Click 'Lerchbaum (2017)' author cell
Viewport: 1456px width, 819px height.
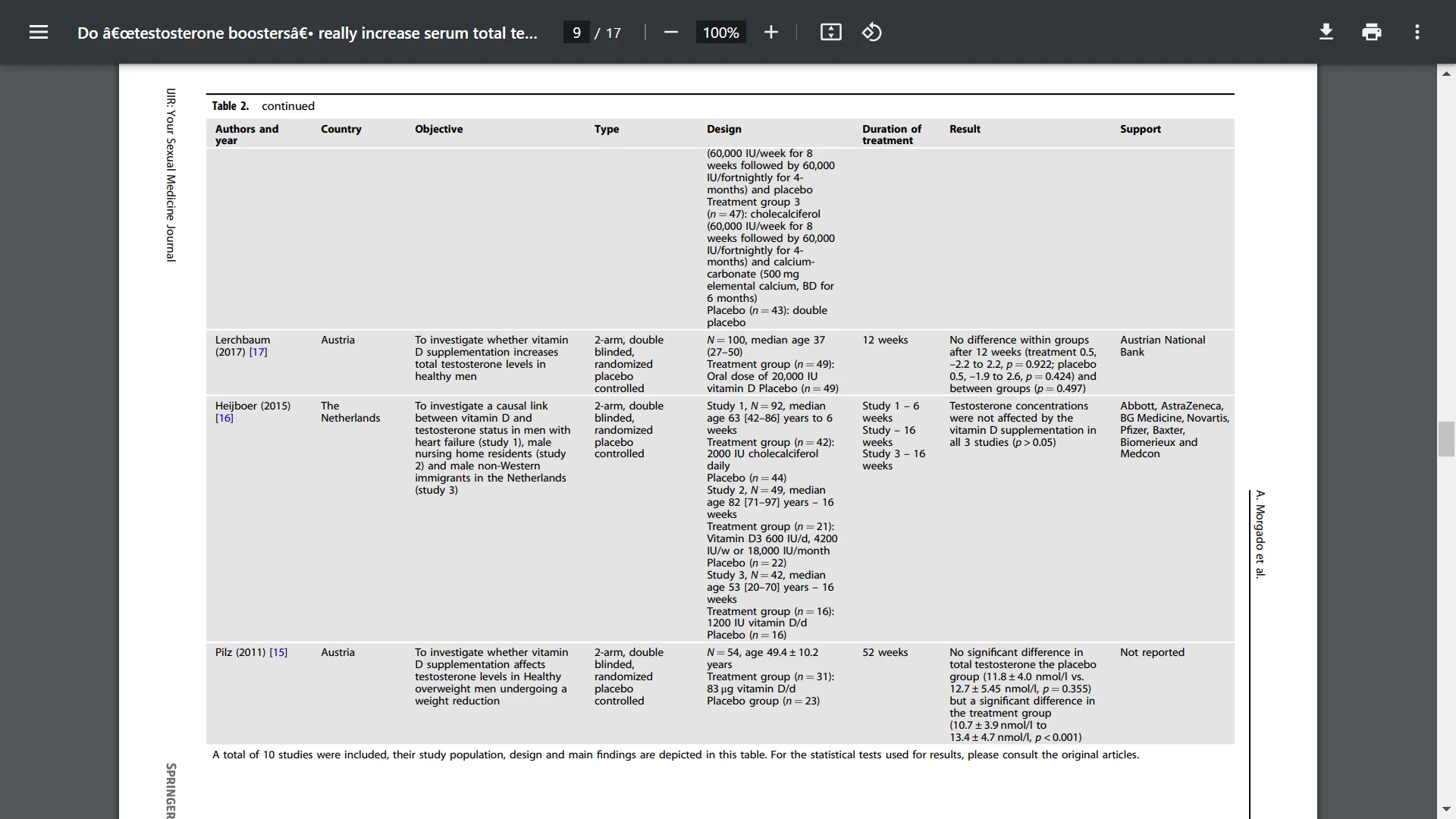coord(243,346)
